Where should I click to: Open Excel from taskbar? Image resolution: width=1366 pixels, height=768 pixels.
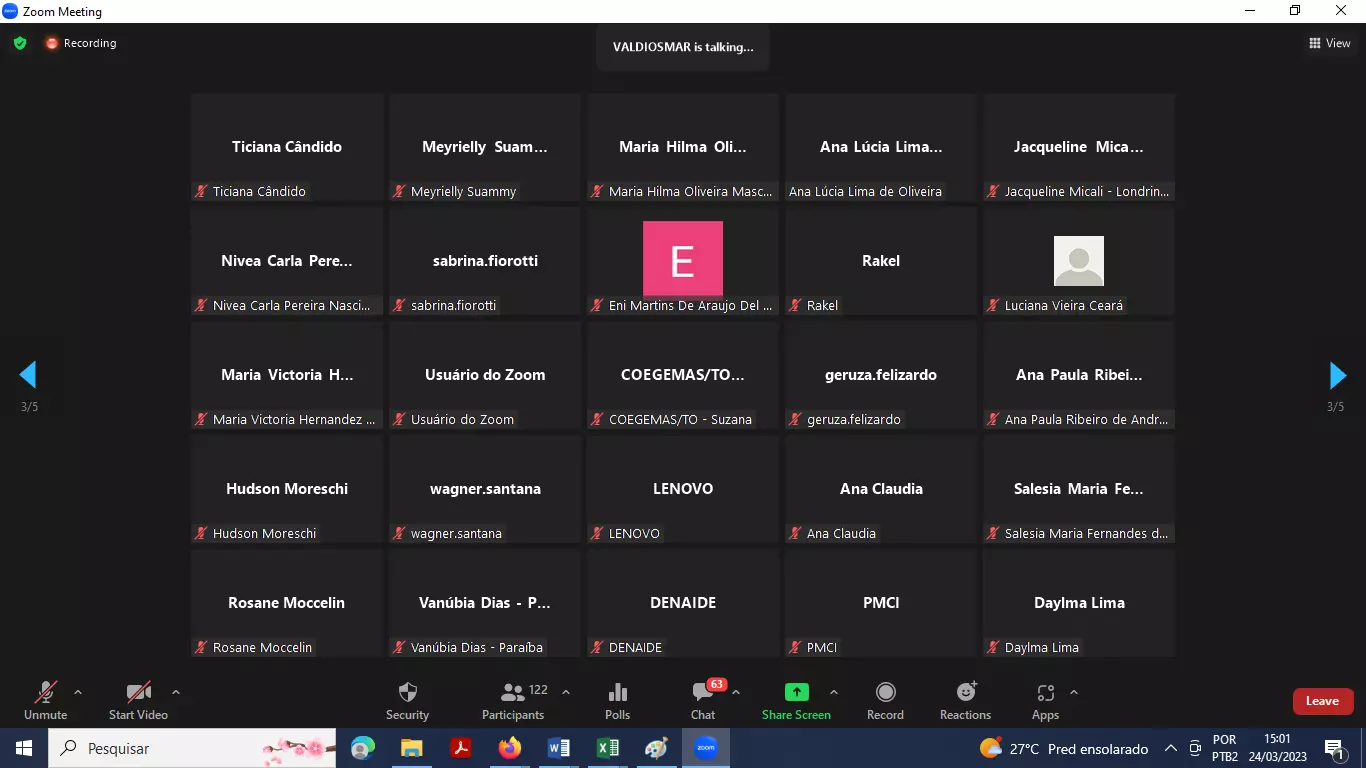(608, 748)
